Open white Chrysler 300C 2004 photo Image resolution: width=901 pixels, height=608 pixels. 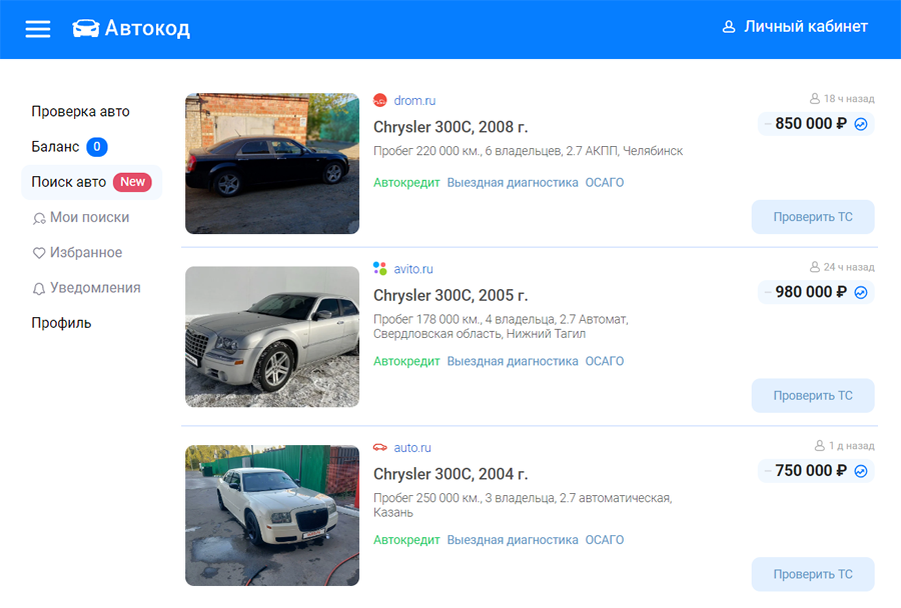(x=272, y=515)
